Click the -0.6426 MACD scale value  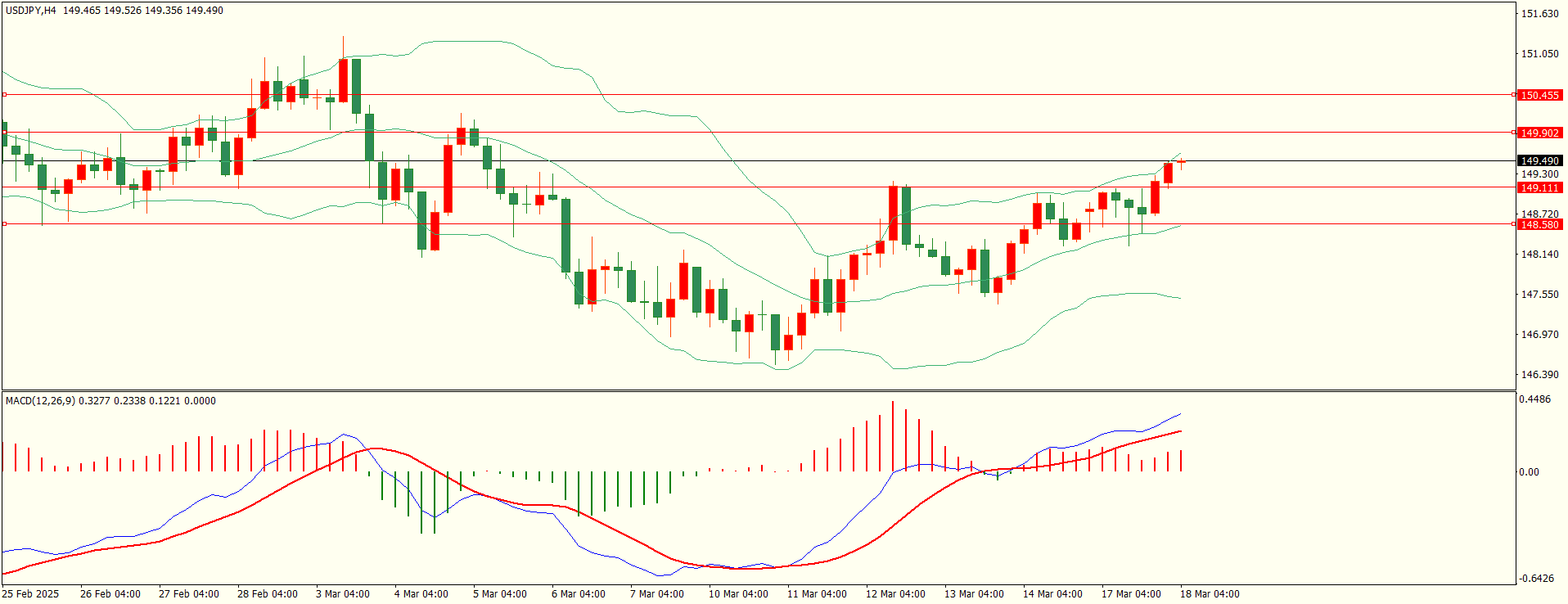point(1535,578)
